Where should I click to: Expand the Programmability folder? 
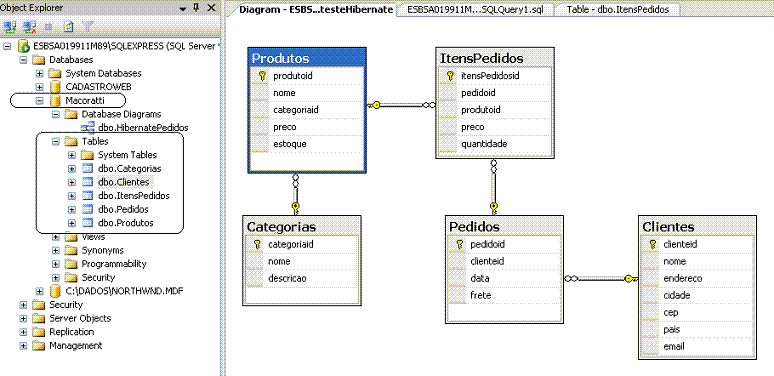56,264
